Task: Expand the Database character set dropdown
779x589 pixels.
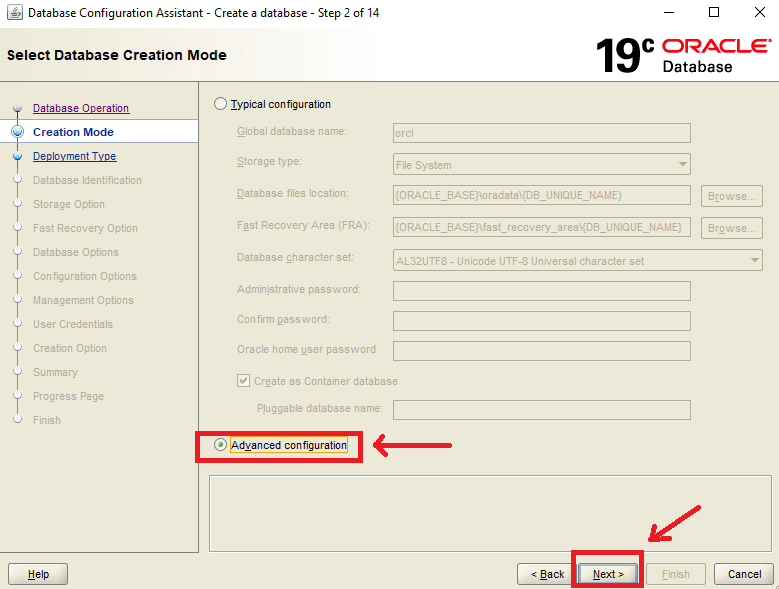Action: [x=578, y=261]
